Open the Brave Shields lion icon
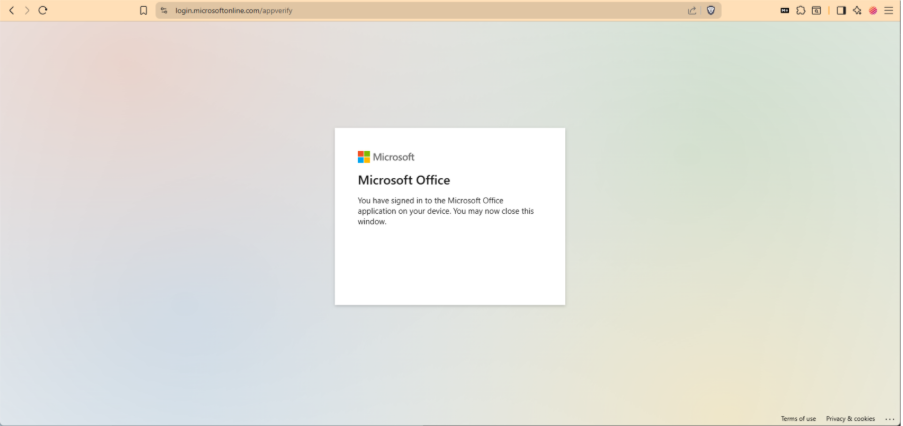 (711, 10)
